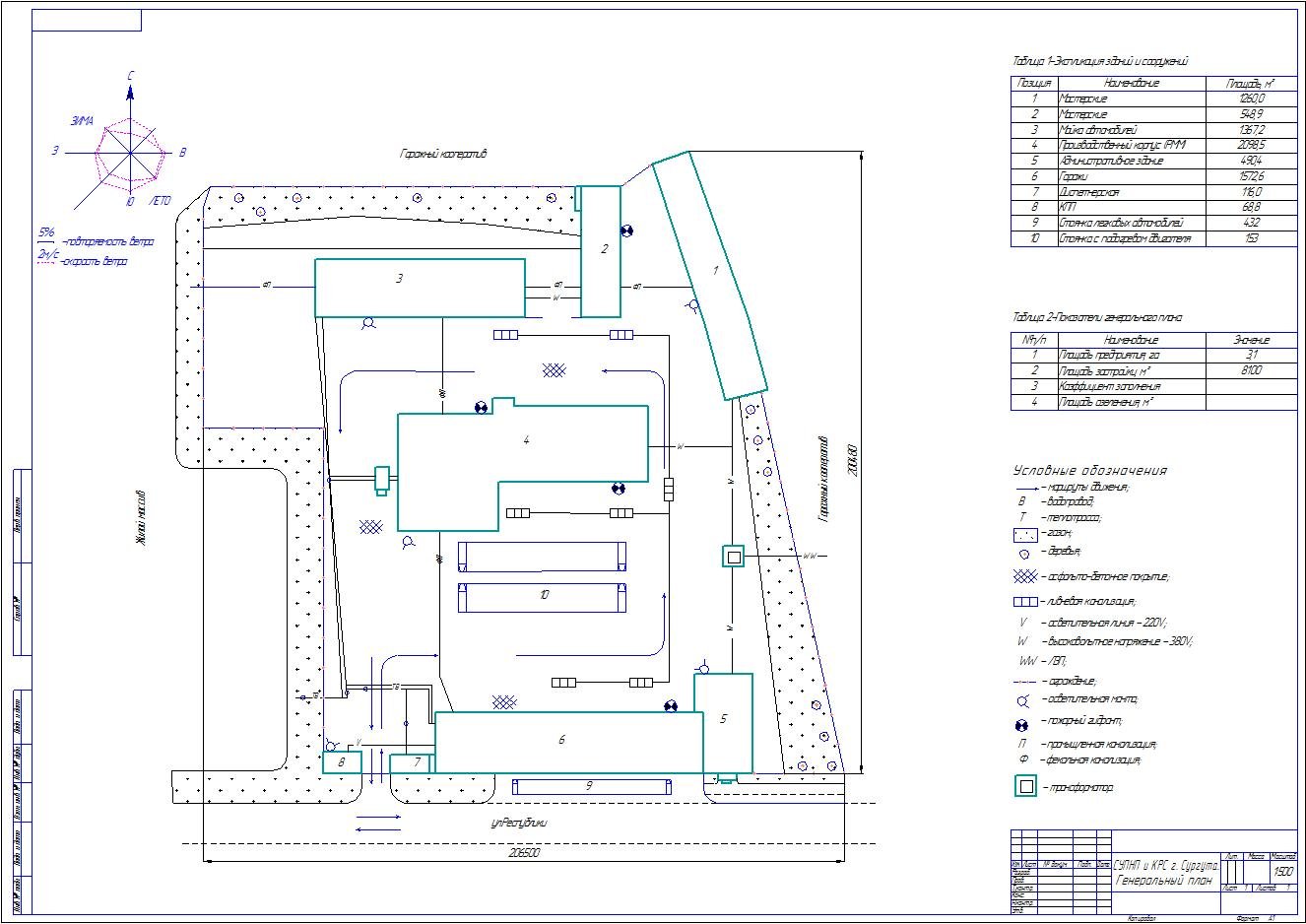Select value 8100 in Table 2

click(x=1251, y=371)
